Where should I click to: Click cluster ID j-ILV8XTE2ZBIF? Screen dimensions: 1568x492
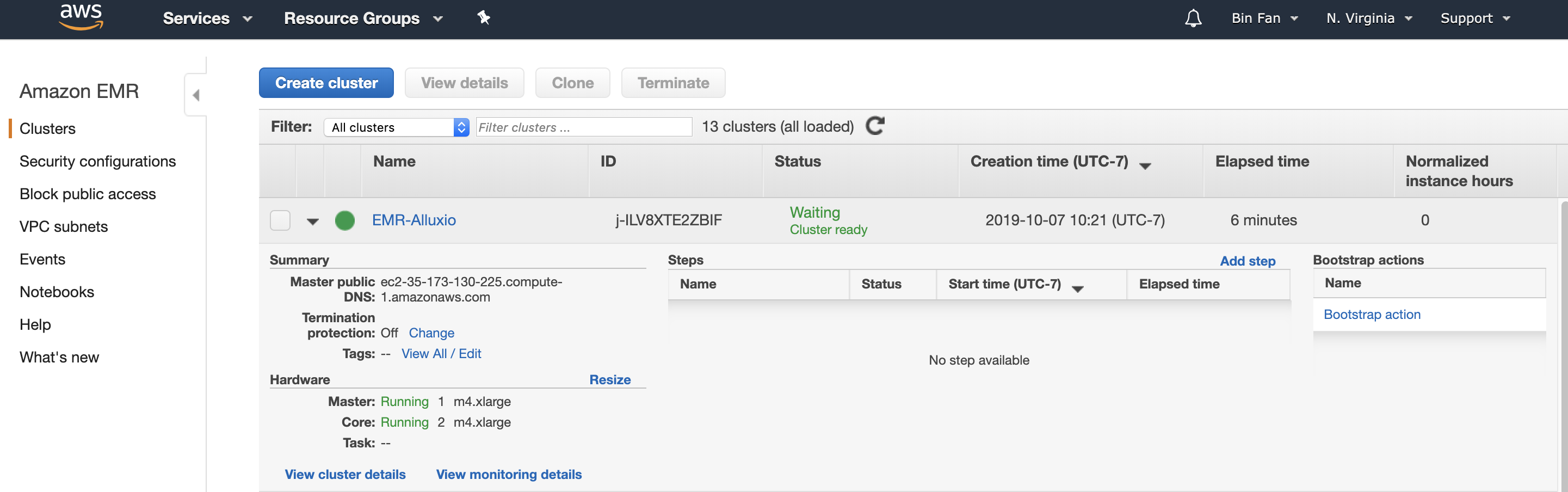tap(668, 220)
